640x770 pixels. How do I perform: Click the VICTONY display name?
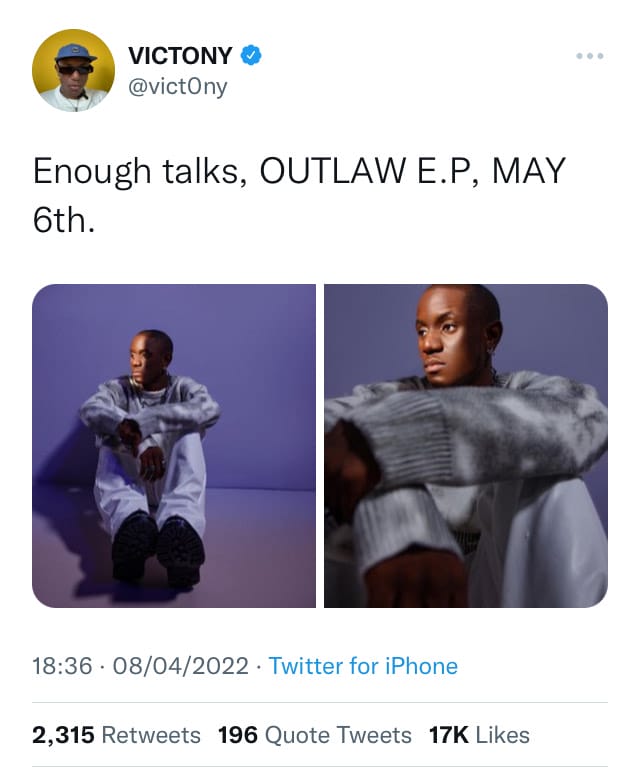click(180, 55)
